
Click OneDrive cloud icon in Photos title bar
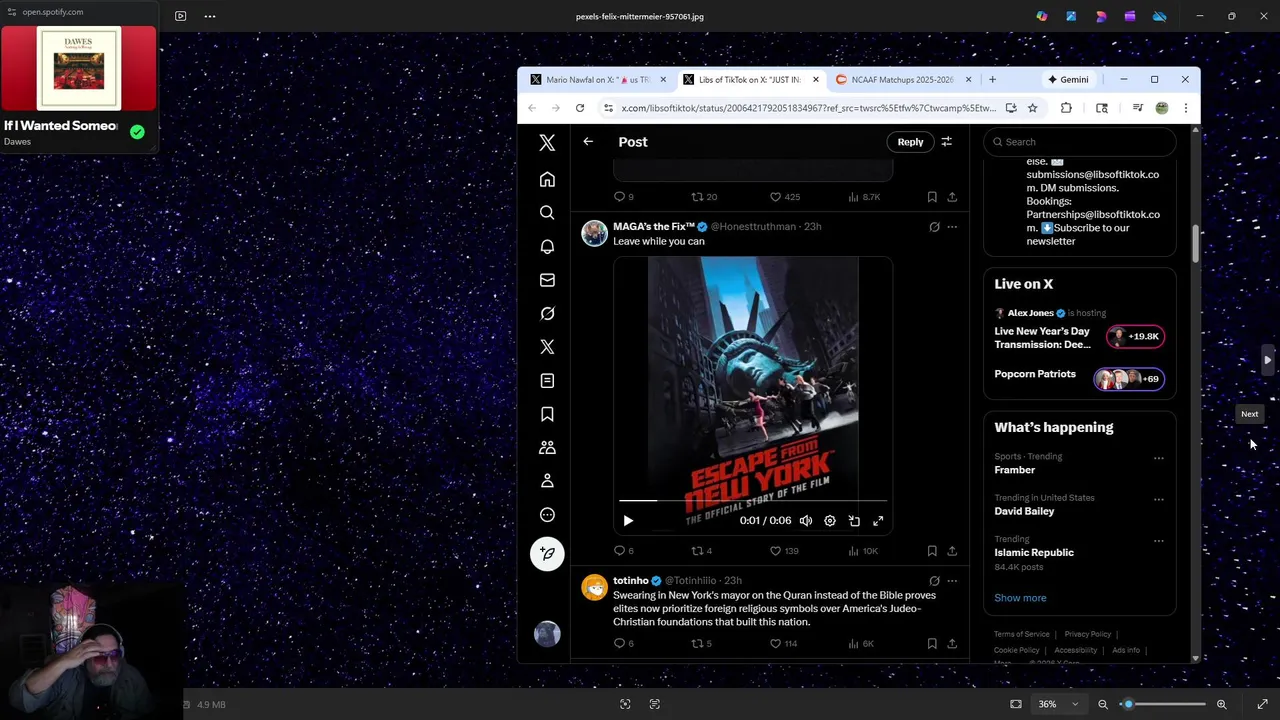1160,16
